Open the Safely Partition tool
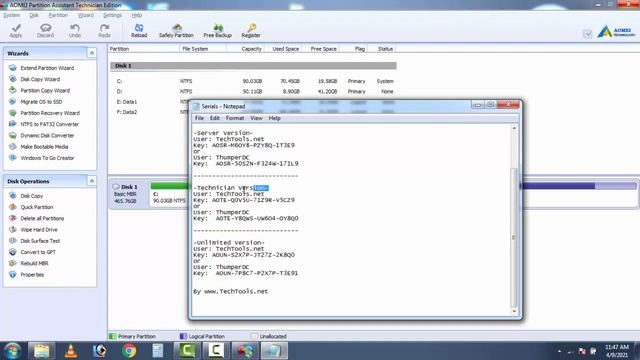The height and width of the screenshot is (360, 640). [176, 31]
